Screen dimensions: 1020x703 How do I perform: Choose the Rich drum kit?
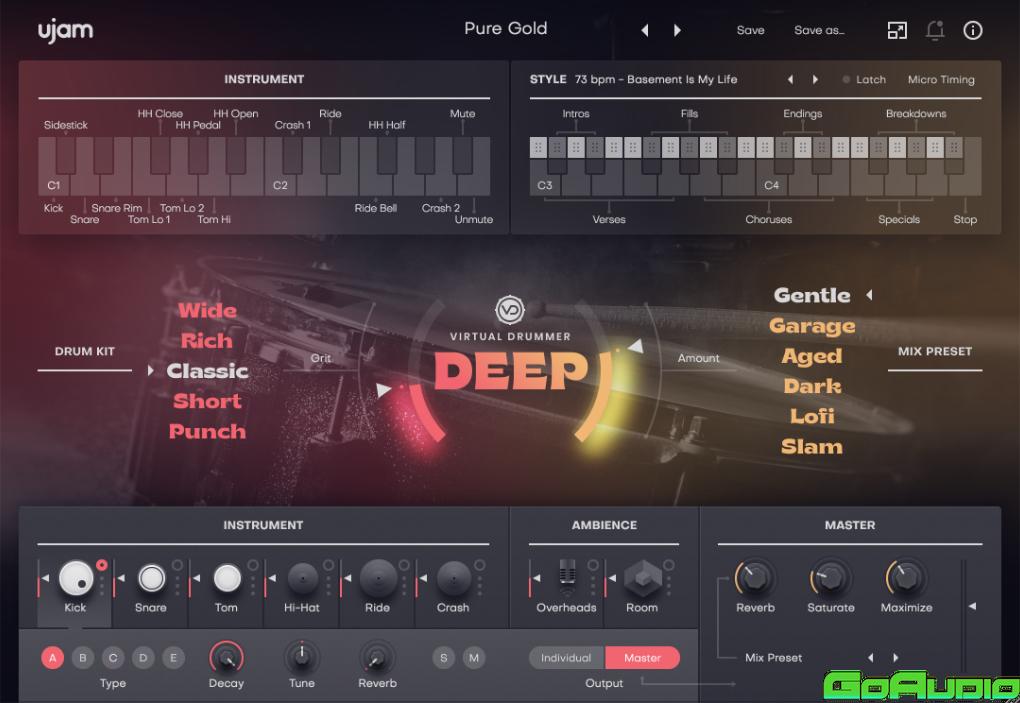coord(206,340)
